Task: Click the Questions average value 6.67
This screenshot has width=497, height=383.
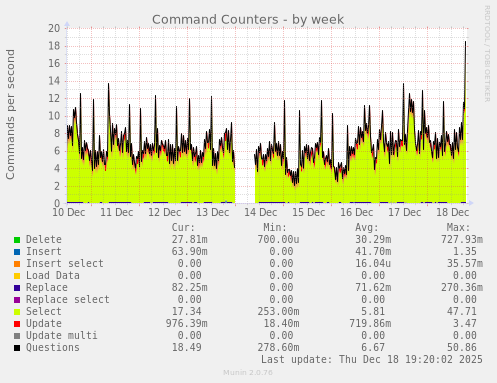Action: (x=373, y=348)
